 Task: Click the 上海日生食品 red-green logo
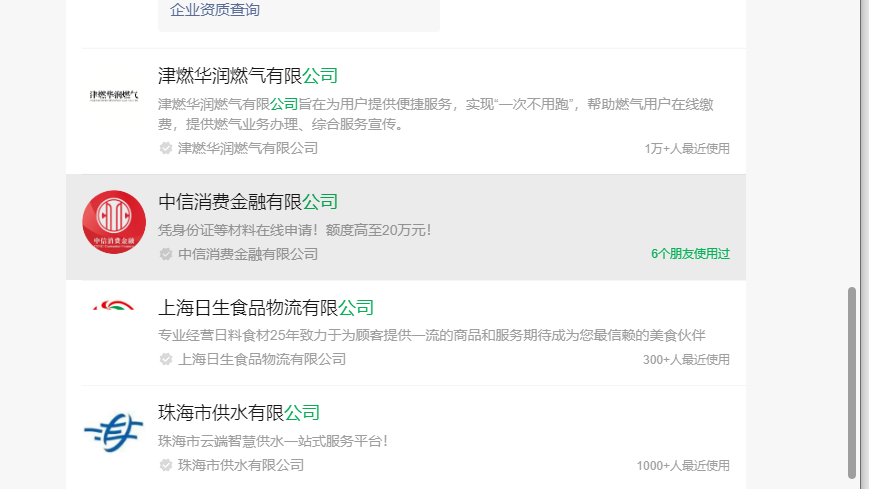[114, 306]
